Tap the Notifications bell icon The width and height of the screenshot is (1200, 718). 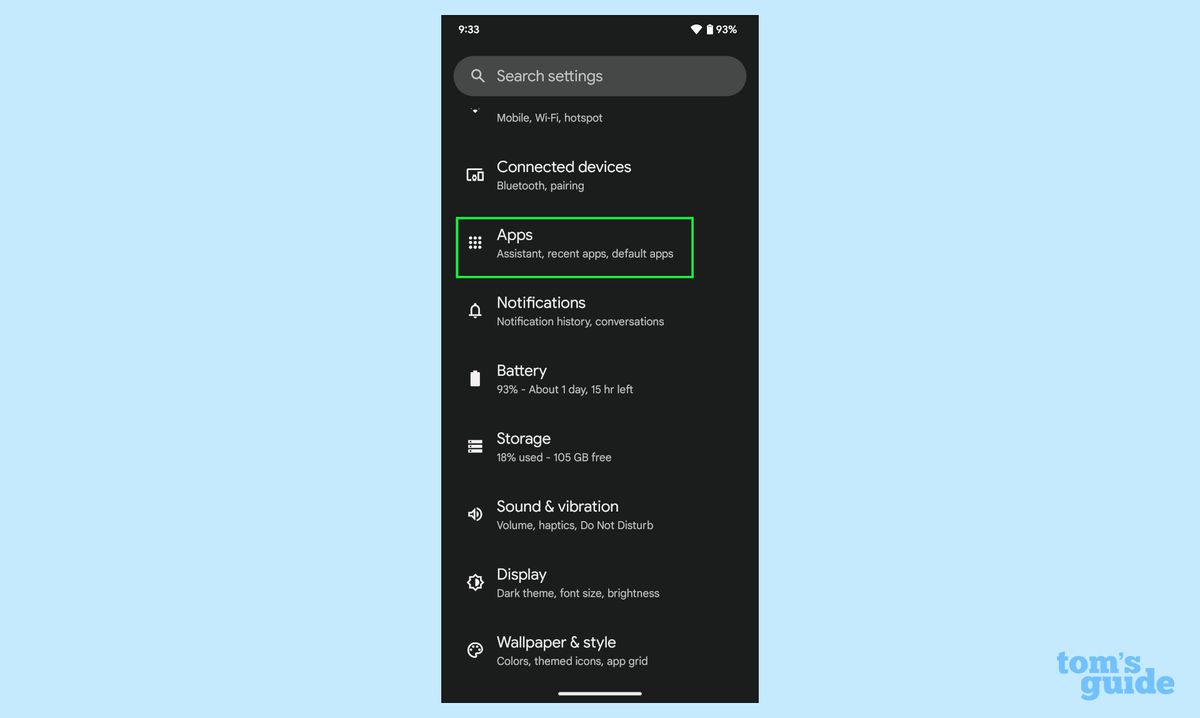click(x=475, y=310)
